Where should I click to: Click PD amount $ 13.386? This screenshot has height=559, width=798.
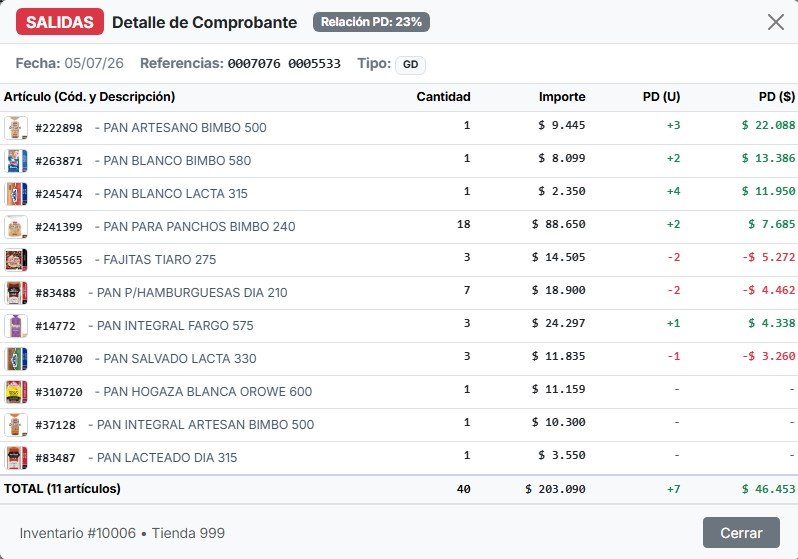pyautogui.click(x=768, y=158)
